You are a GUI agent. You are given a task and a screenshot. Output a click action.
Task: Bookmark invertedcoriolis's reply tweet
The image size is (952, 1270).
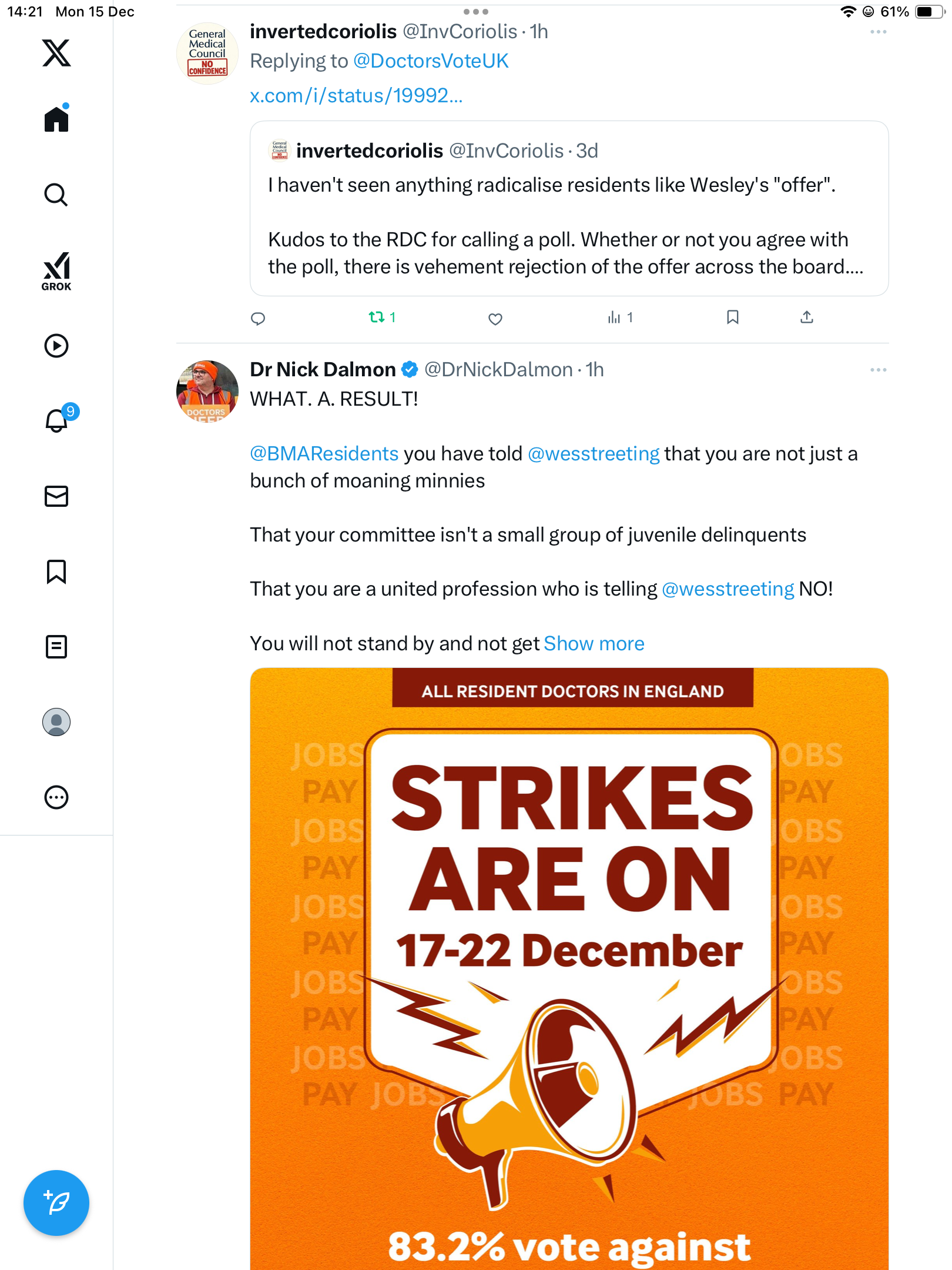(732, 317)
